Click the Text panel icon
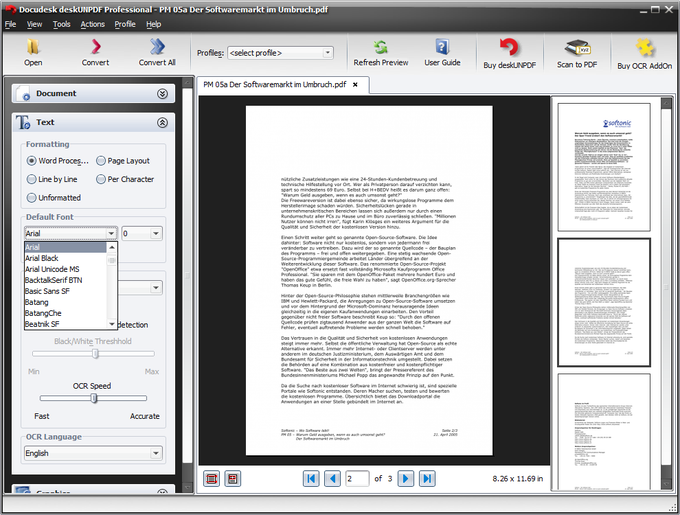The height and width of the screenshot is (515, 680). click(x=23, y=123)
